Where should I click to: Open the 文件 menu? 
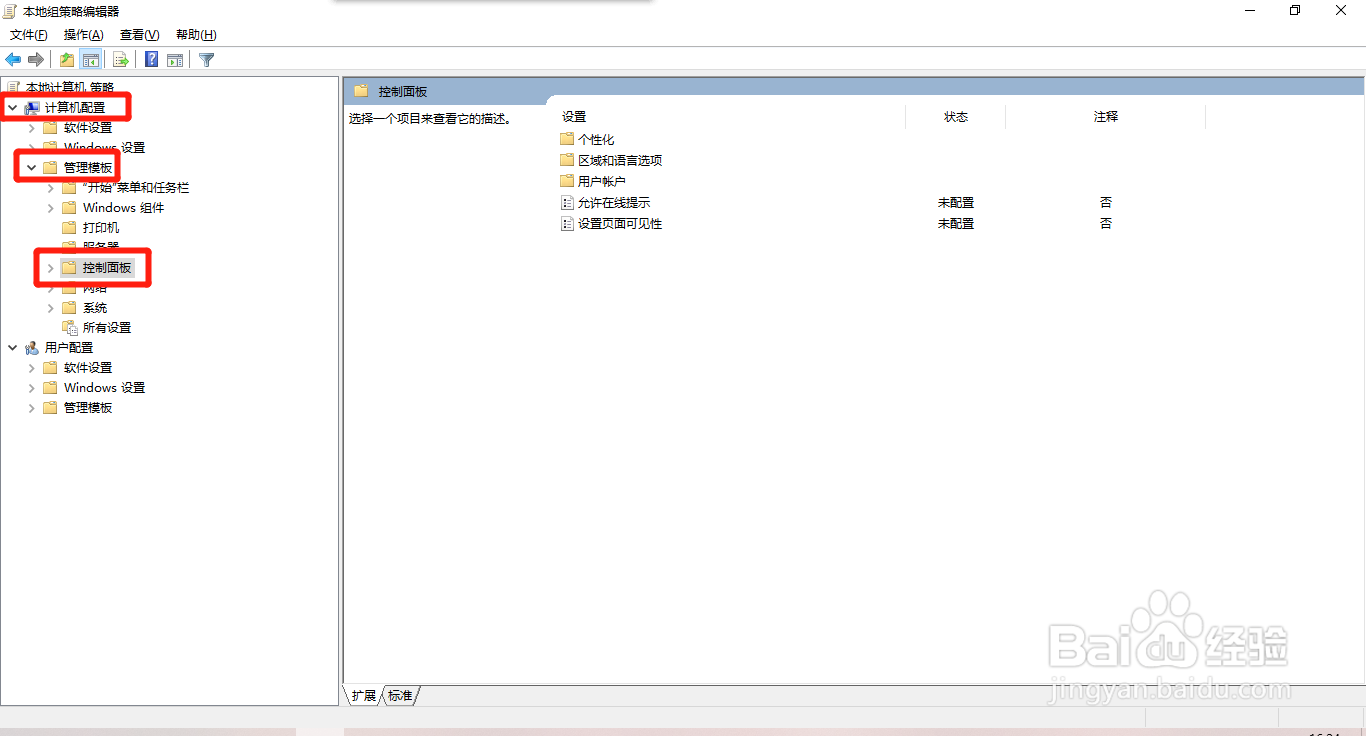[x=28, y=34]
